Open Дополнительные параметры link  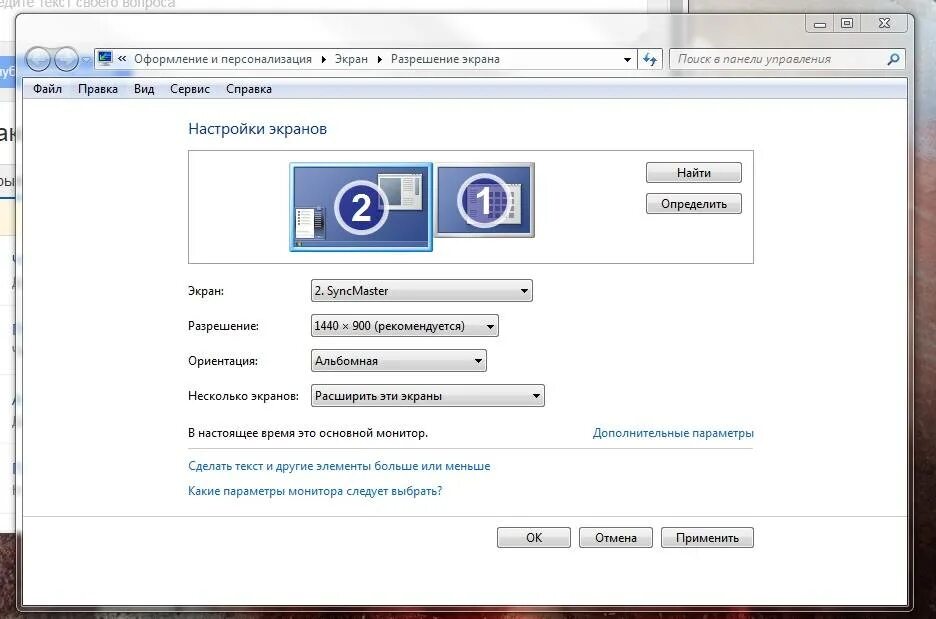point(673,433)
